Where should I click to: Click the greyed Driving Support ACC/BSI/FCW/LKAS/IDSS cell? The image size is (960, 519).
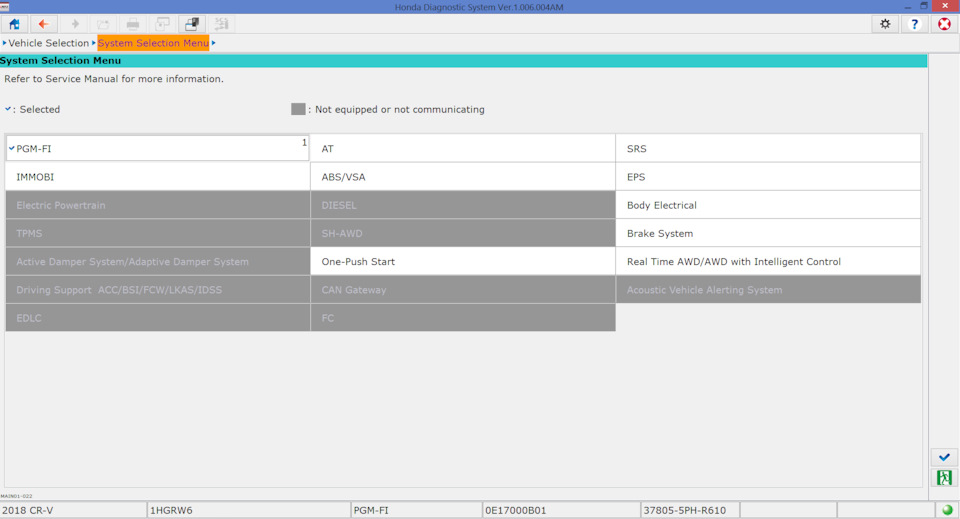pos(157,289)
